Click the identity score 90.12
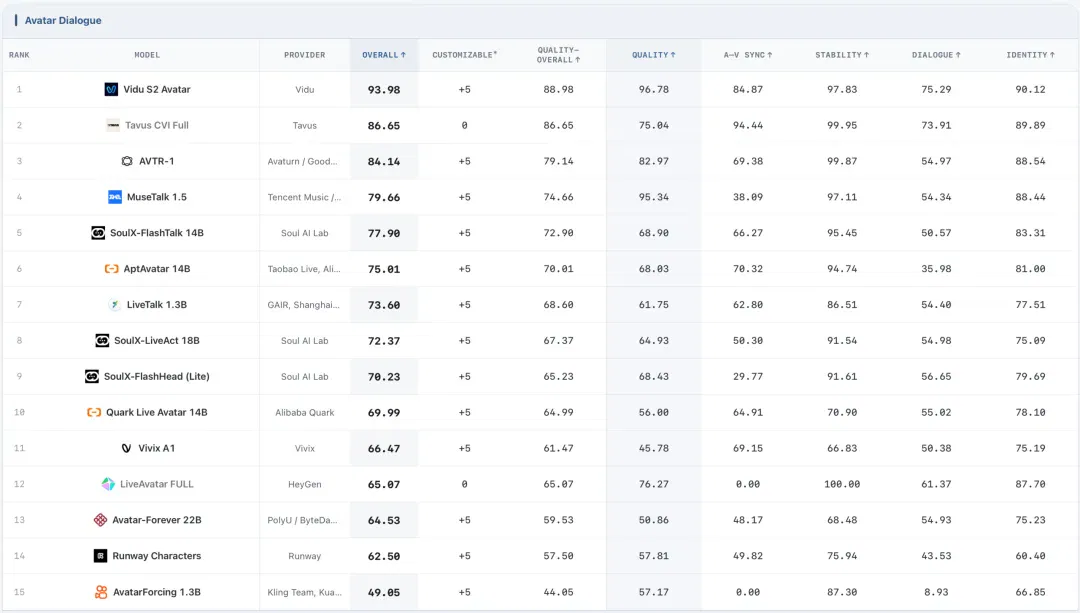 (1030, 90)
